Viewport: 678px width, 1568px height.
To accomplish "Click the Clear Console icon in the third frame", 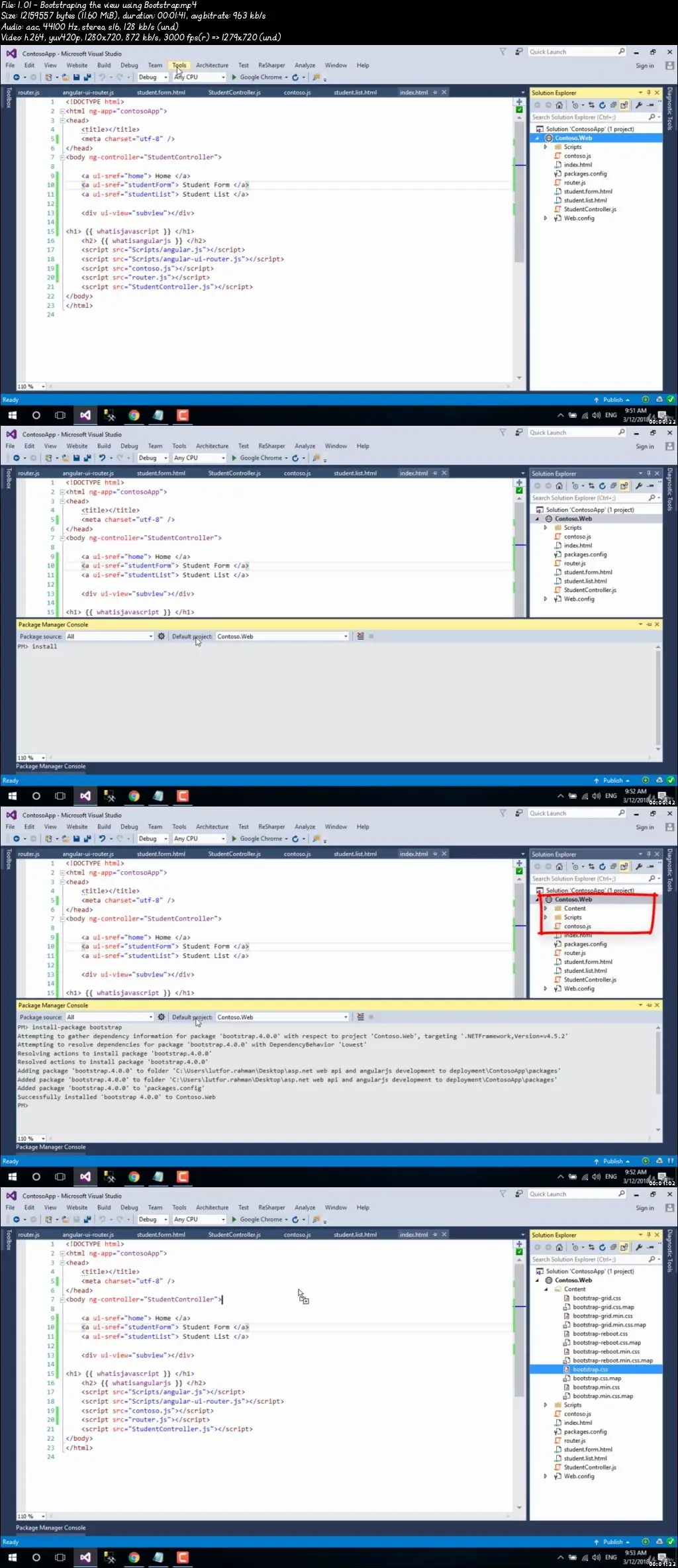I will 361,1017.
